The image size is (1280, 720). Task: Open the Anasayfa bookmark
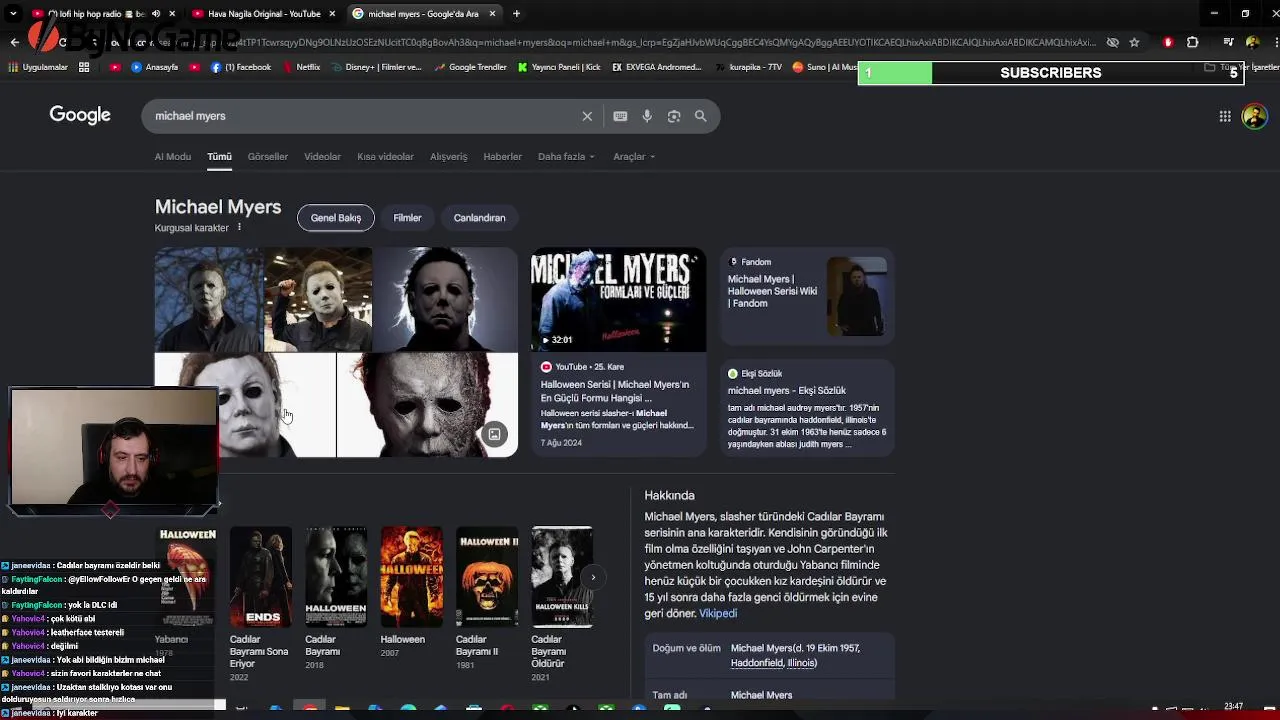click(155, 67)
